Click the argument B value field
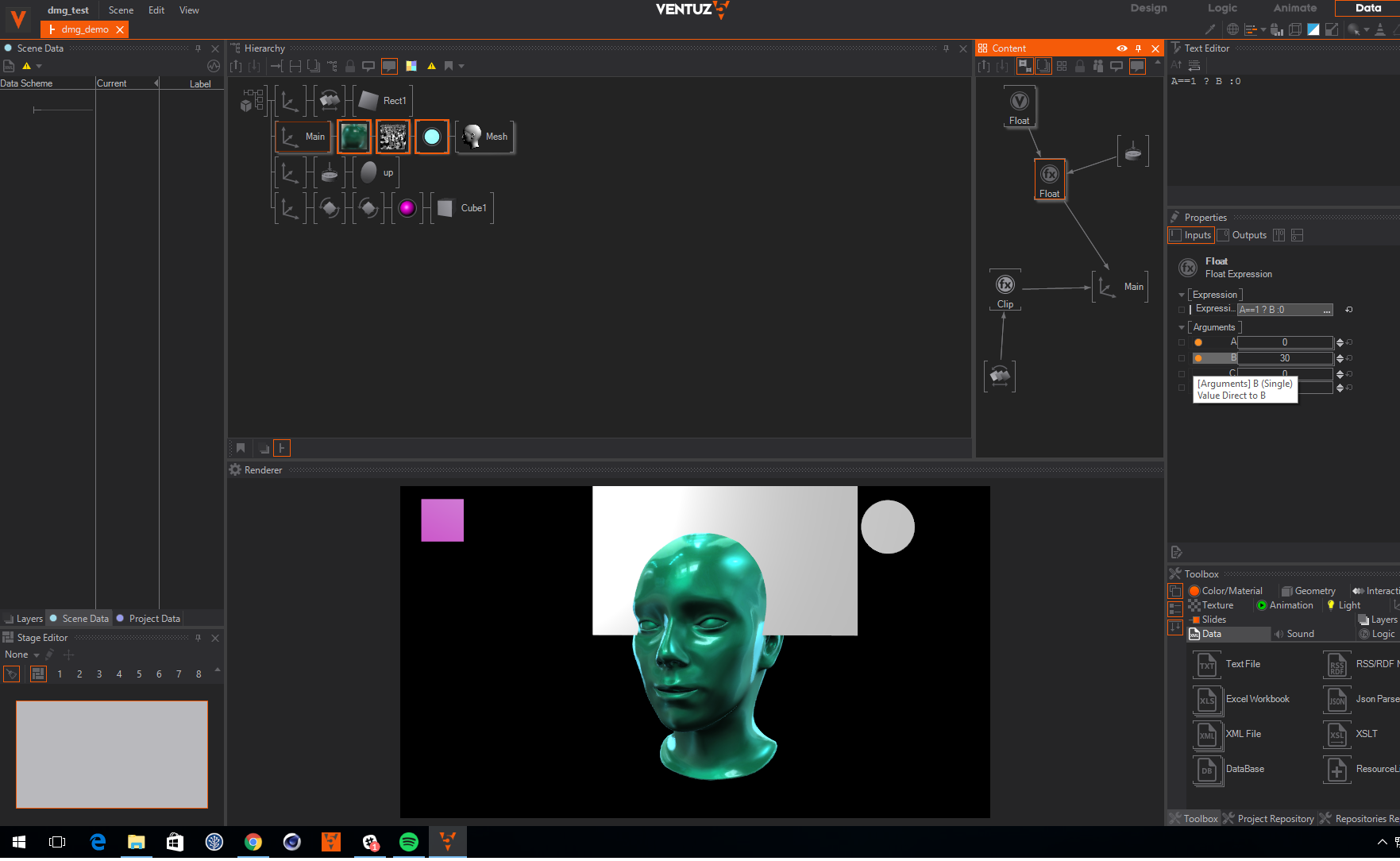 [1284, 358]
